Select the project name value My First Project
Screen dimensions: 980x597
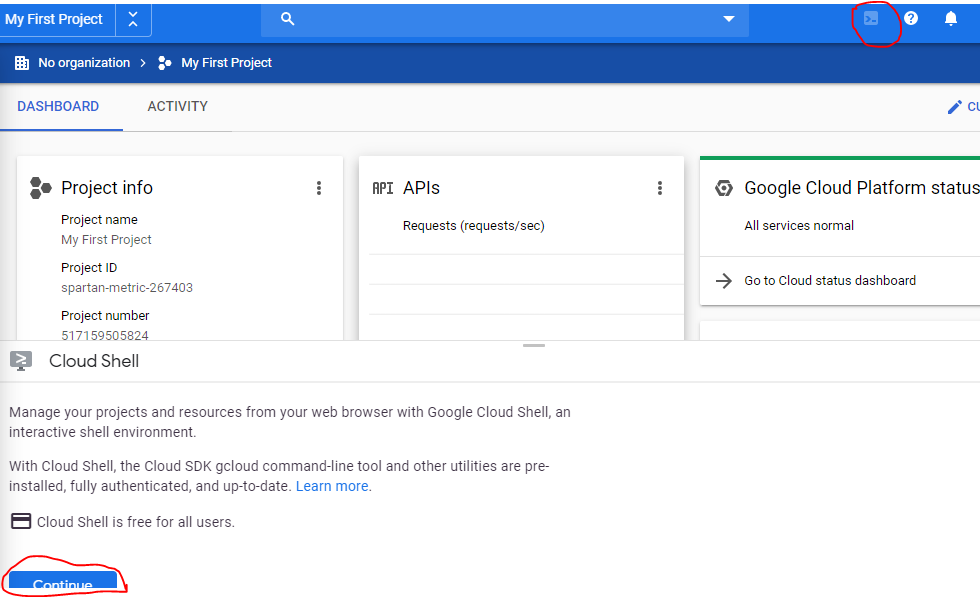(x=106, y=239)
